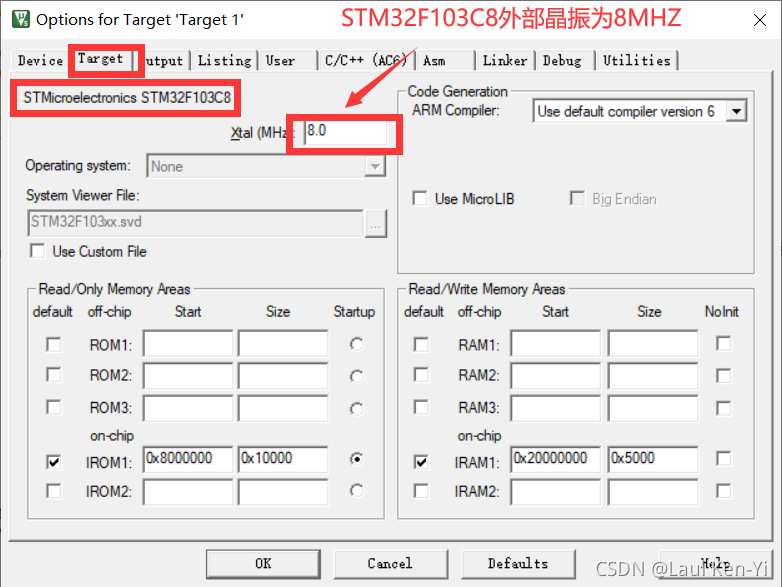Viewport: 782px width, 587px height.
Task: Expand the Operating system dropdown
Action: (x=375, y=166)
